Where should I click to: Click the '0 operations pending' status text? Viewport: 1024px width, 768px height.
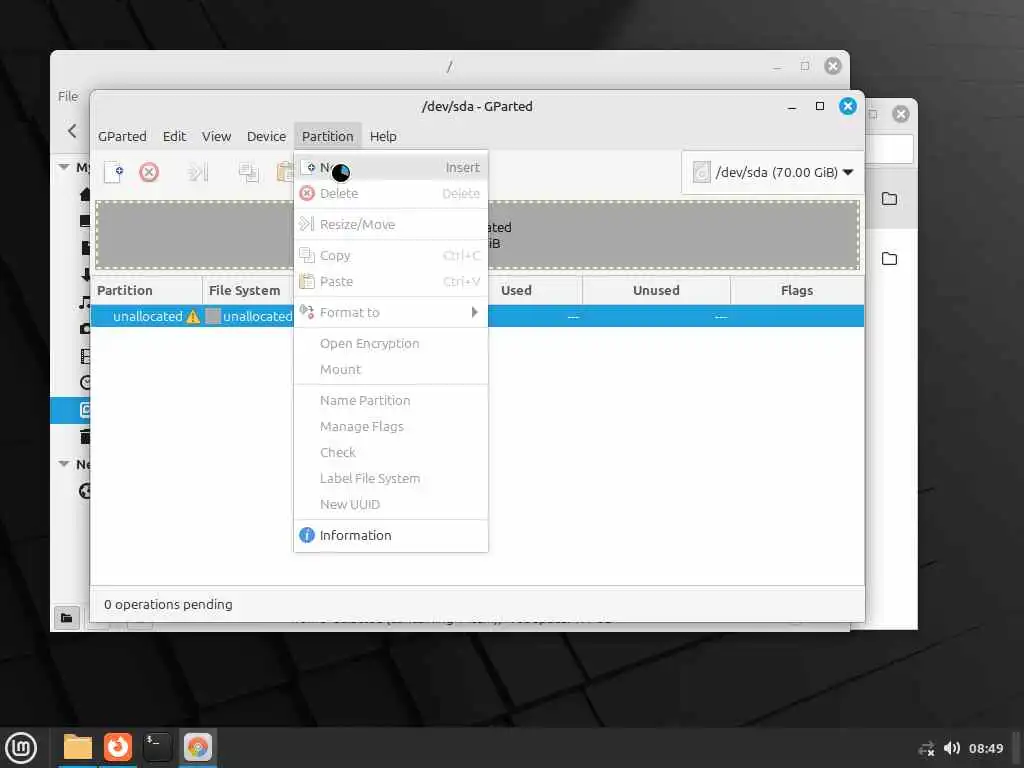click(x=168, y=605)
